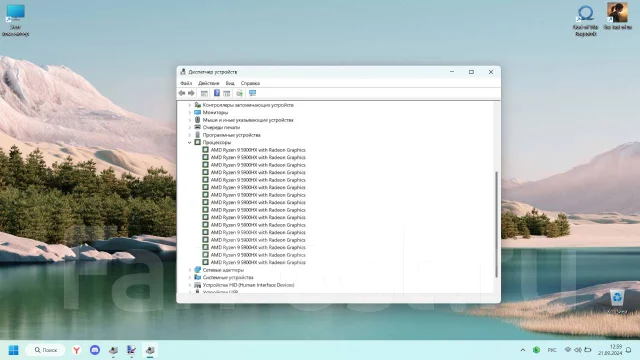Viewport: 640px width, 360px height.
Task: Open the Вид menu
Action: point(230,83)
